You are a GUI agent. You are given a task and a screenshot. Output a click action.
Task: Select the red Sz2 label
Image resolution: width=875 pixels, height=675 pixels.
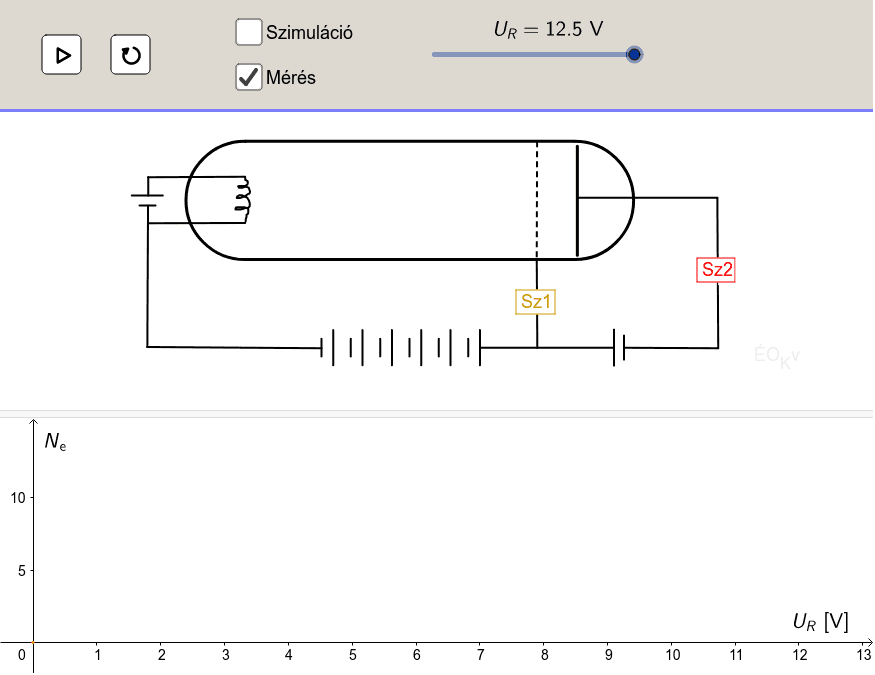[x=716, y=269]
